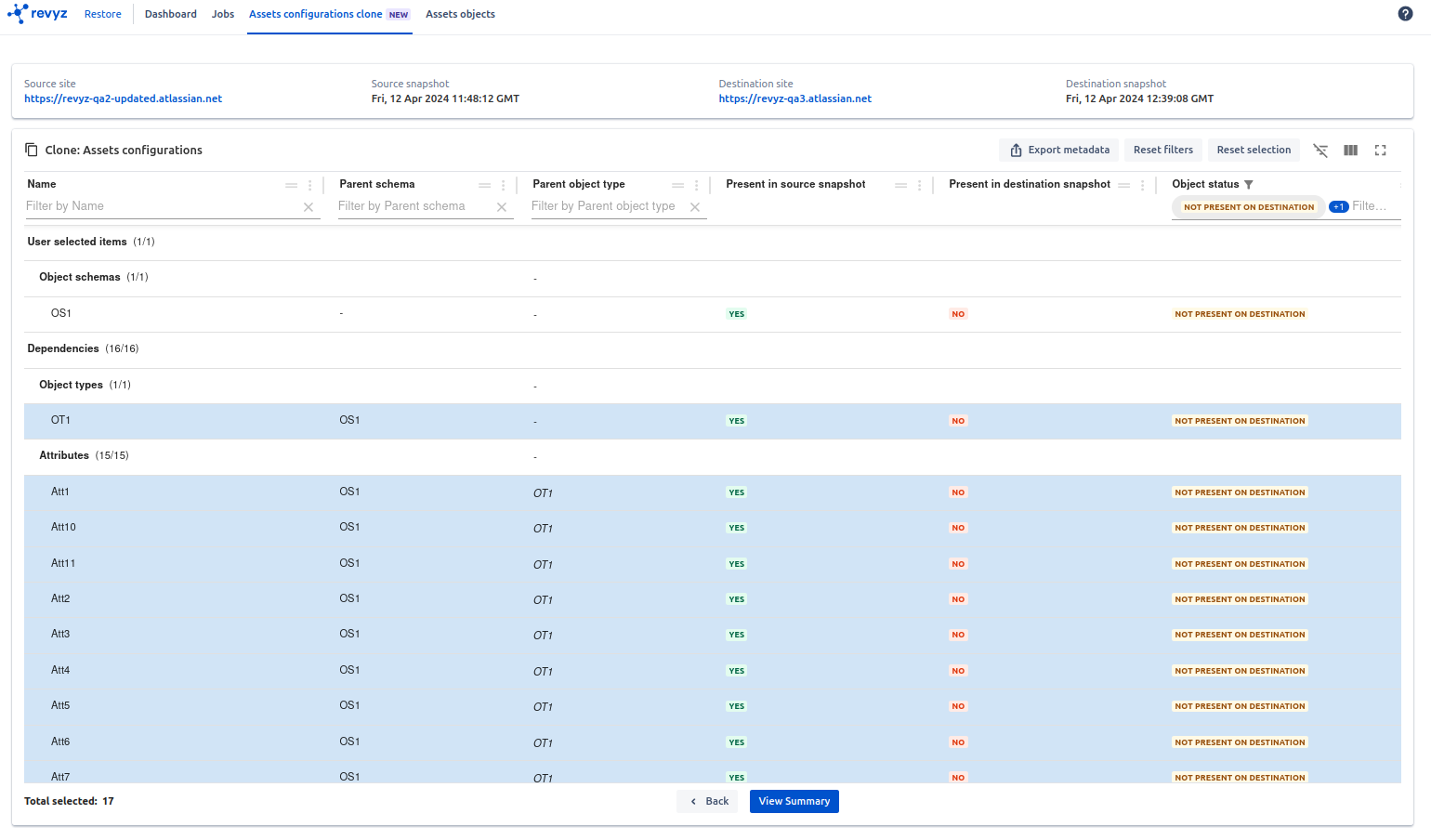Image resolution: width=1431 pixels, height=840 pixels.
Task: Click NOT PRESENT ON DESTINATION filter chip
Action: click(x=1249, y=207)
